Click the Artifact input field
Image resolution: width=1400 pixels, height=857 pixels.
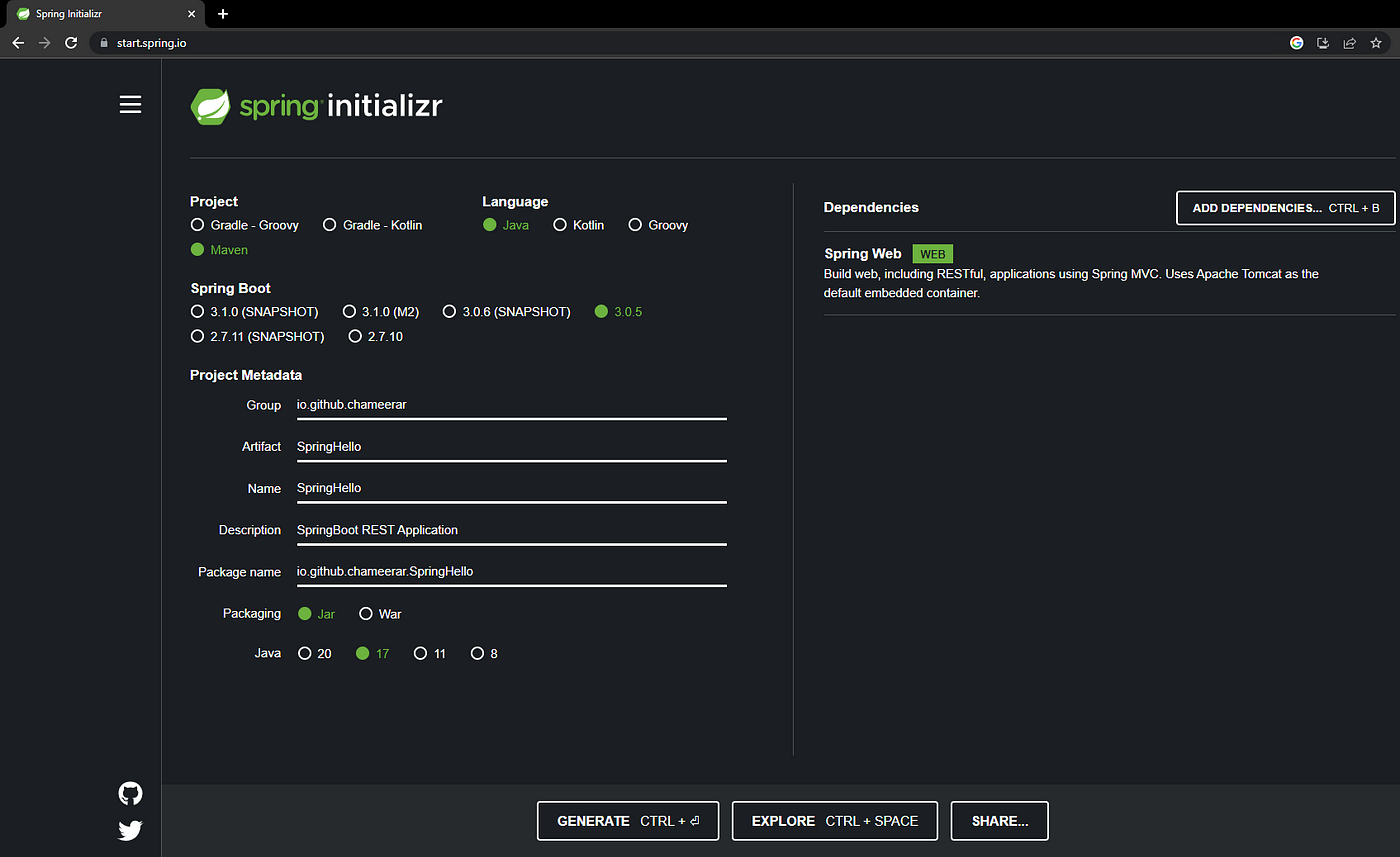[511, 447]
